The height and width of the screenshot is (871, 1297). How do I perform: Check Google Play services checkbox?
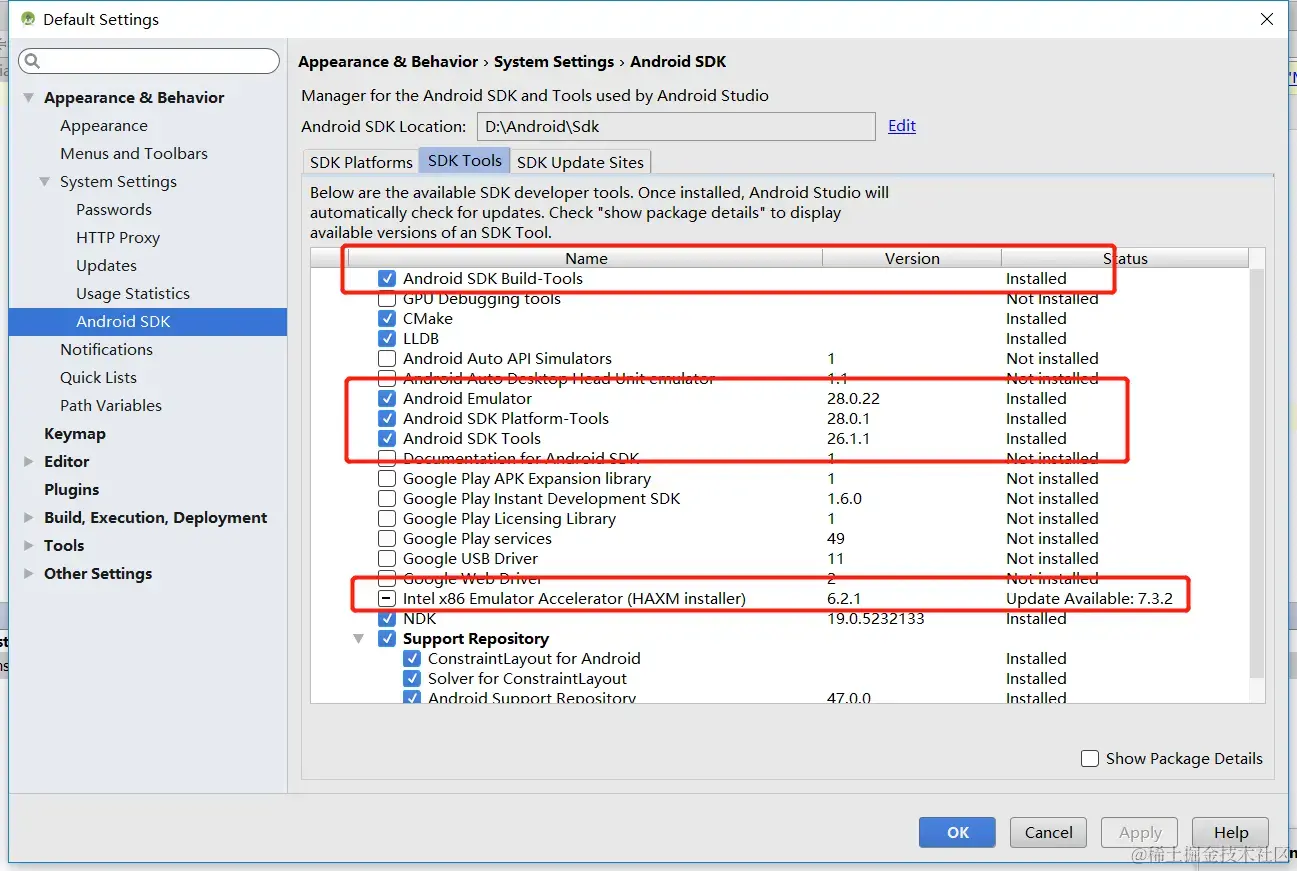pos(387,539)
